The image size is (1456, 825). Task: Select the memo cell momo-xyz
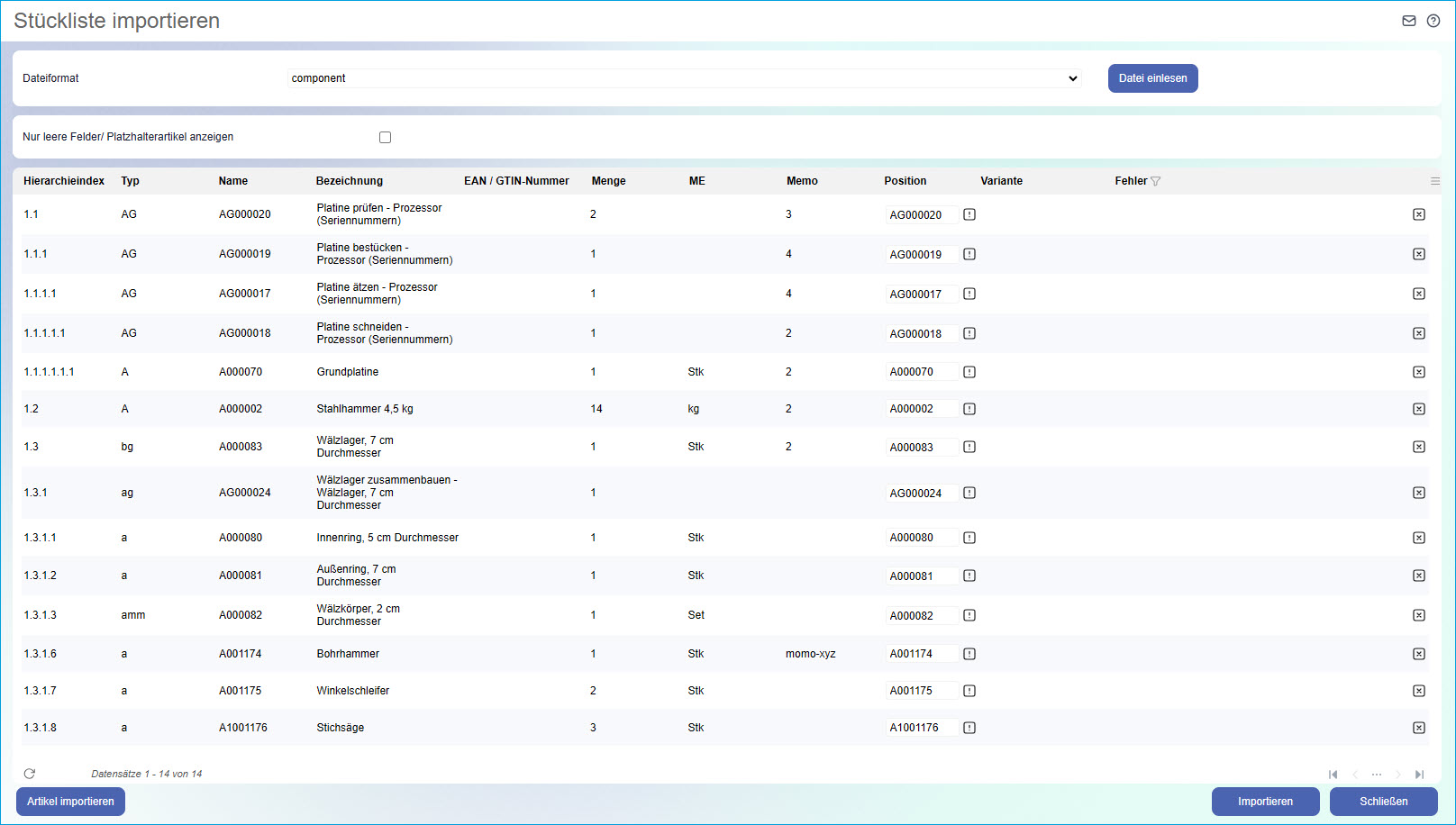[x=811, y=654]
